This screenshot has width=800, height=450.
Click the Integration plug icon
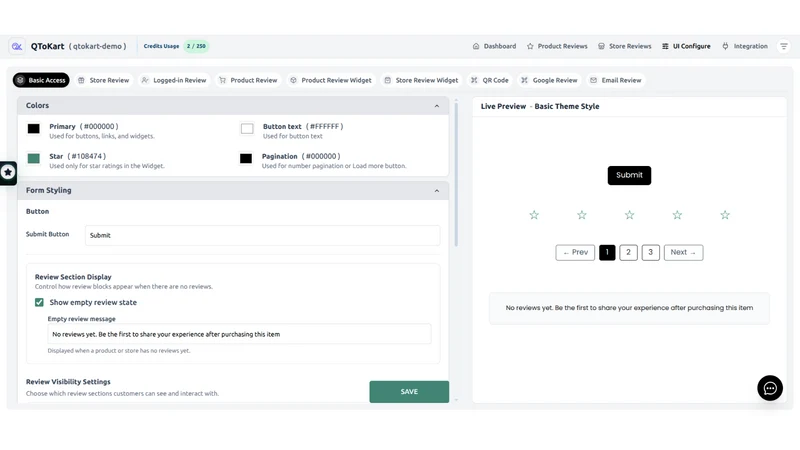725,46
